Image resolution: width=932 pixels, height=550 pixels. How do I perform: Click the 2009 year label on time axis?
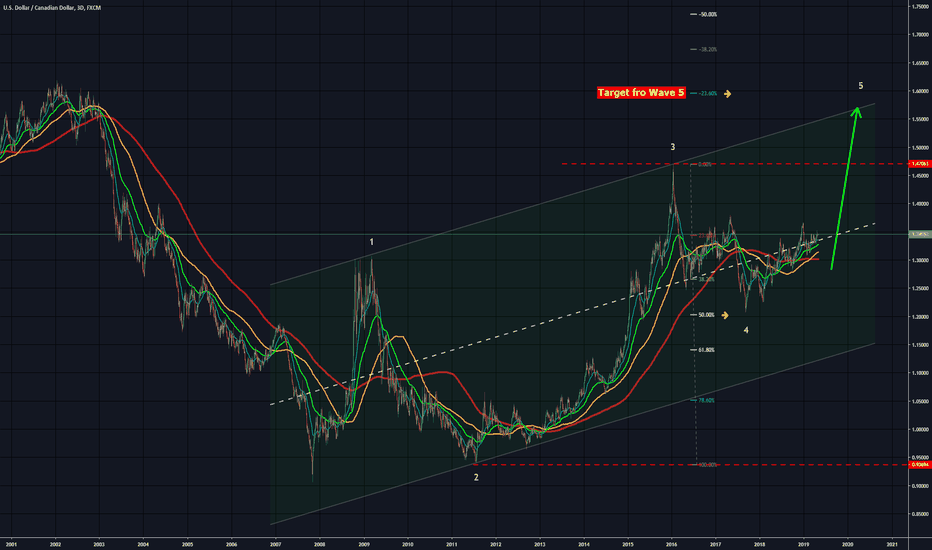(x=364, y=544)
